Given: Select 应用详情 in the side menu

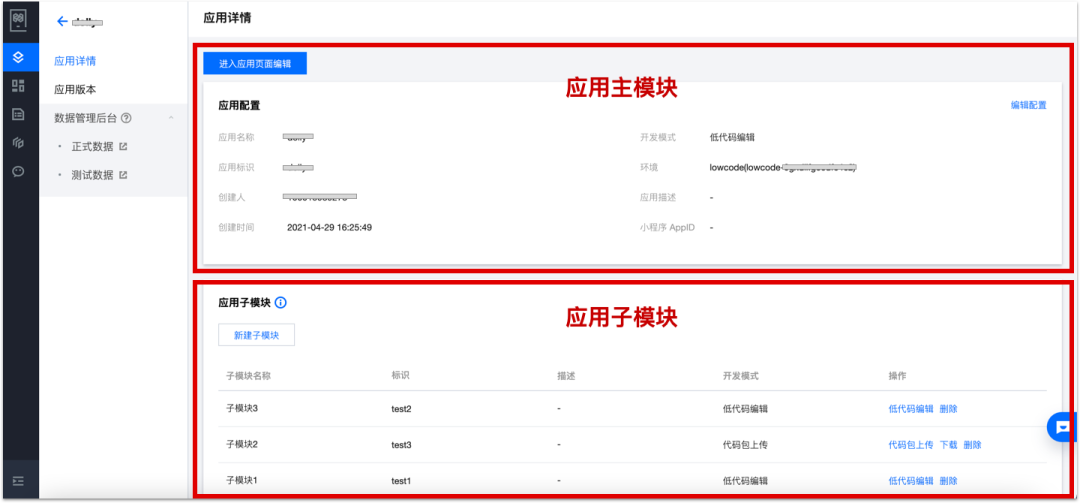Looking at the screenshot, I should pyautogui.click(x=75, y=61).
